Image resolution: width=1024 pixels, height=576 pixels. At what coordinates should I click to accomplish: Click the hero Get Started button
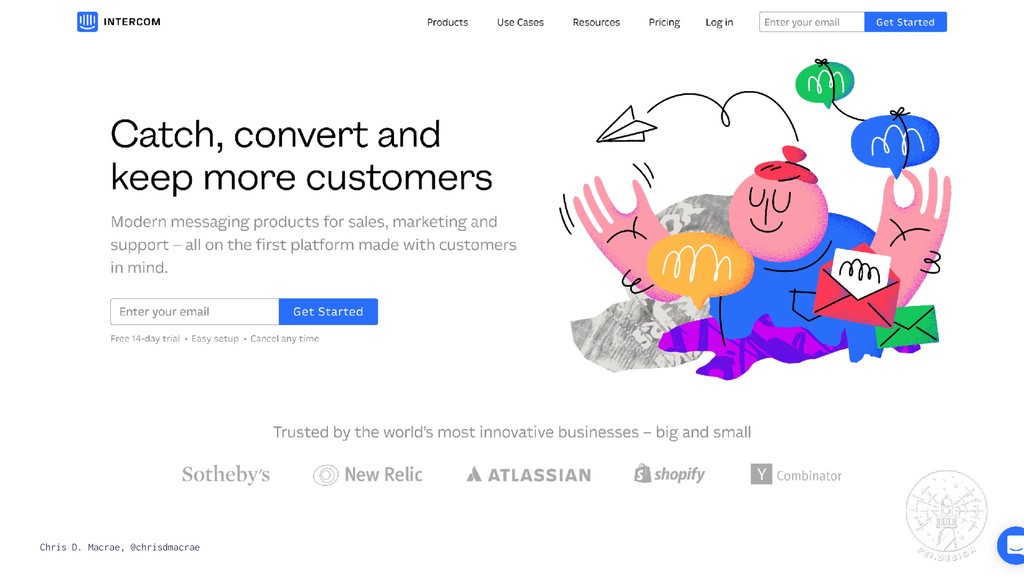tap(328, 312)
